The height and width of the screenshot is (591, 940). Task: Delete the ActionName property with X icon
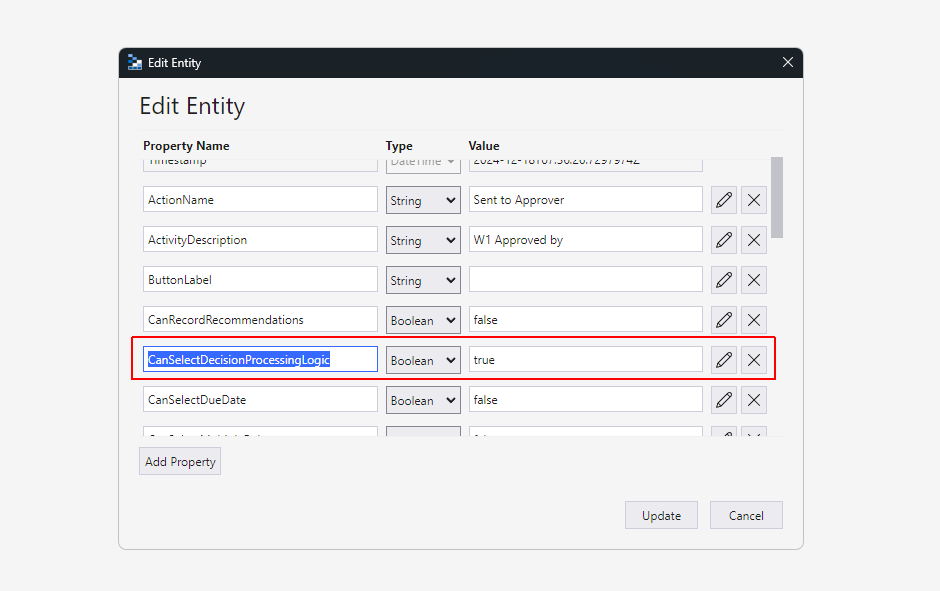point(754,200)
